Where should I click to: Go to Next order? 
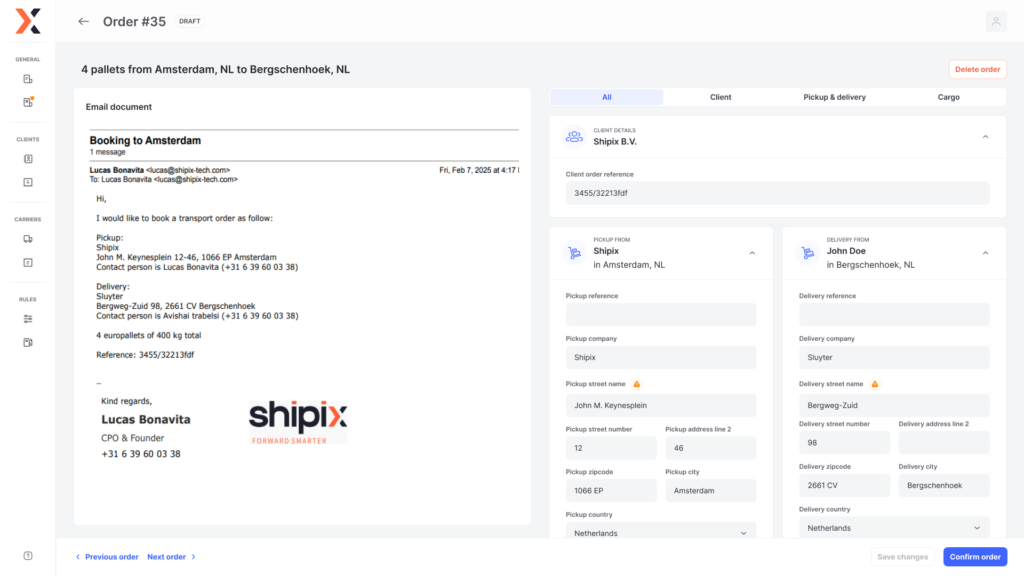(x=172, y=557)
